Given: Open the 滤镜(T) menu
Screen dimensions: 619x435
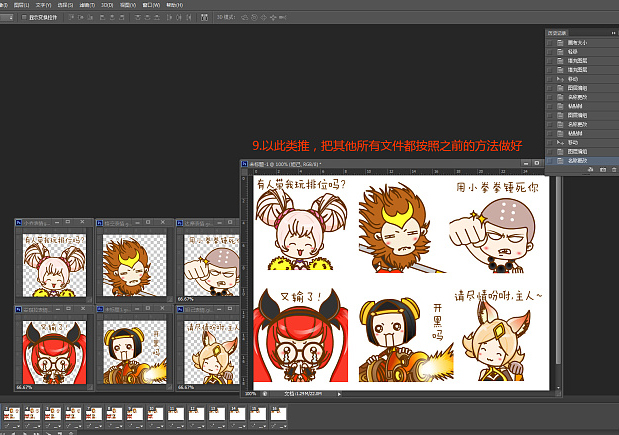Looking at the screenshot, I should [x=87, y=5].
